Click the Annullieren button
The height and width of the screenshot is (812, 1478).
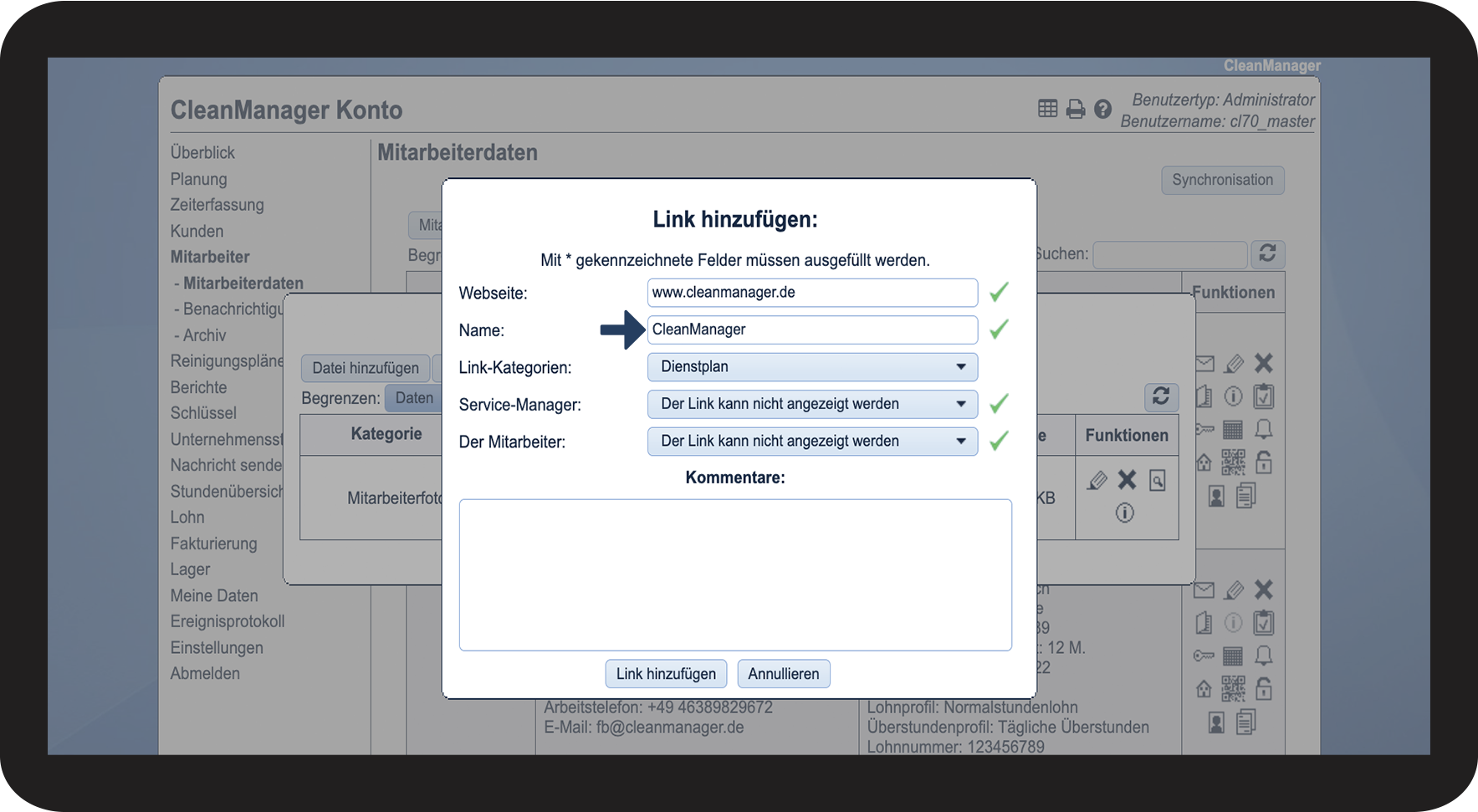[x=783, y=674]
